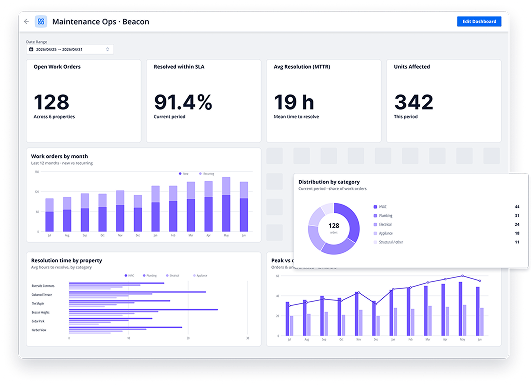The image size is (532, 385).
Task: Click the icon at the date field's right end
Action: pyautogui.click(x=107, y=49)
